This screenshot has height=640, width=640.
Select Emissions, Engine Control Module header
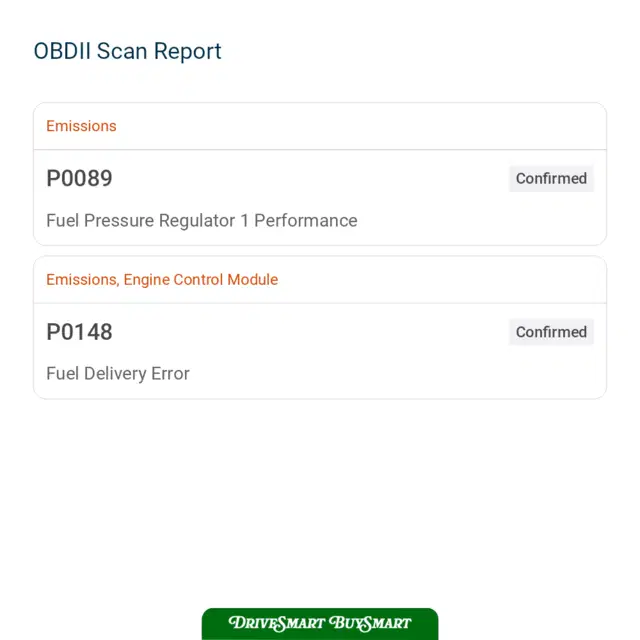click(x=162, y=280)
